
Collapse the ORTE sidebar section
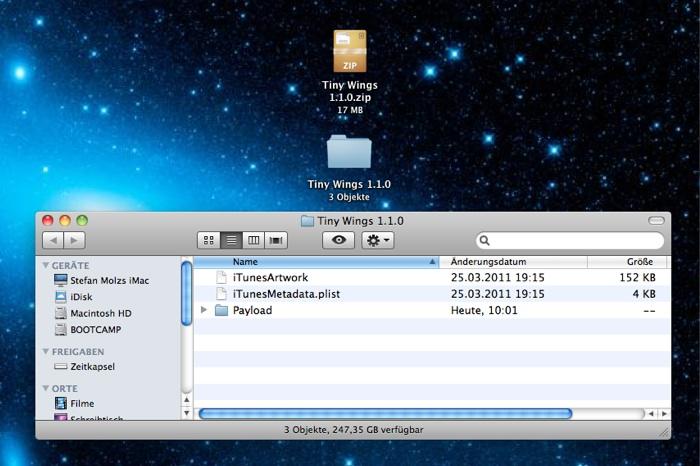point(46,388)
